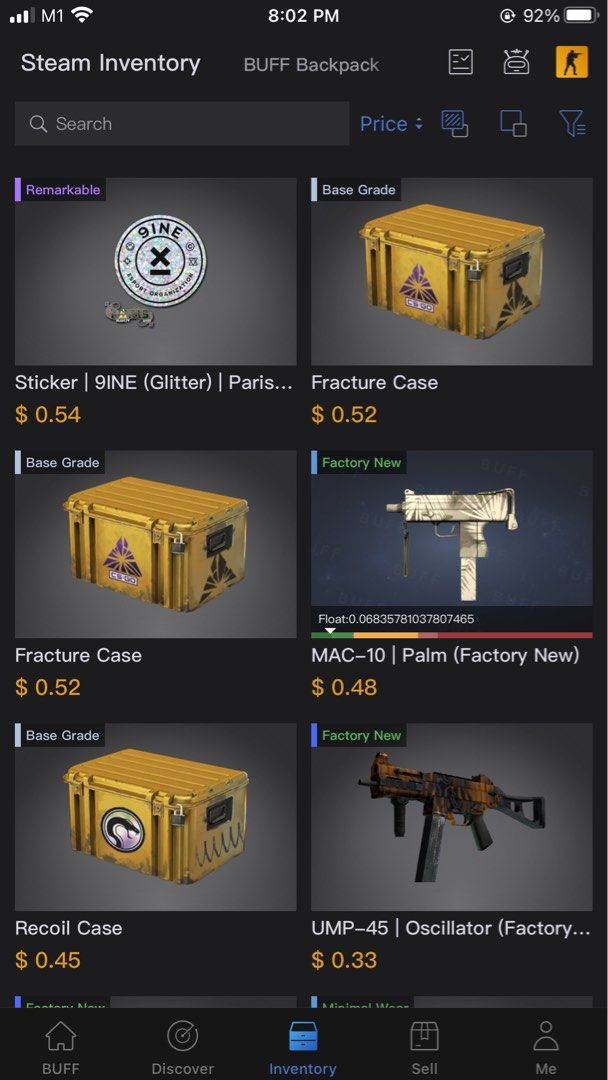
Task: Tap the striped multi-select icon beside Price
Action: pos(455,124)
